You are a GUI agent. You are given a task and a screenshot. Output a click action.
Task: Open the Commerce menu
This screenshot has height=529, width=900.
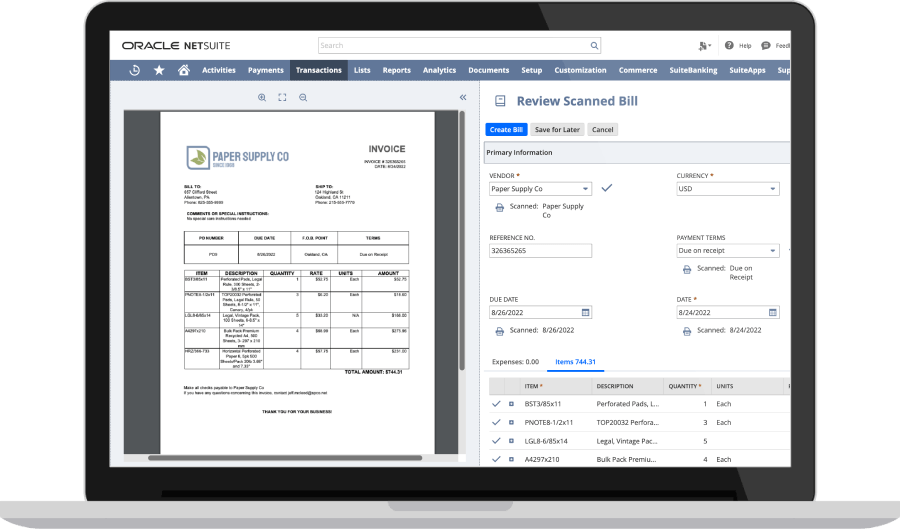tap(638, 70)
